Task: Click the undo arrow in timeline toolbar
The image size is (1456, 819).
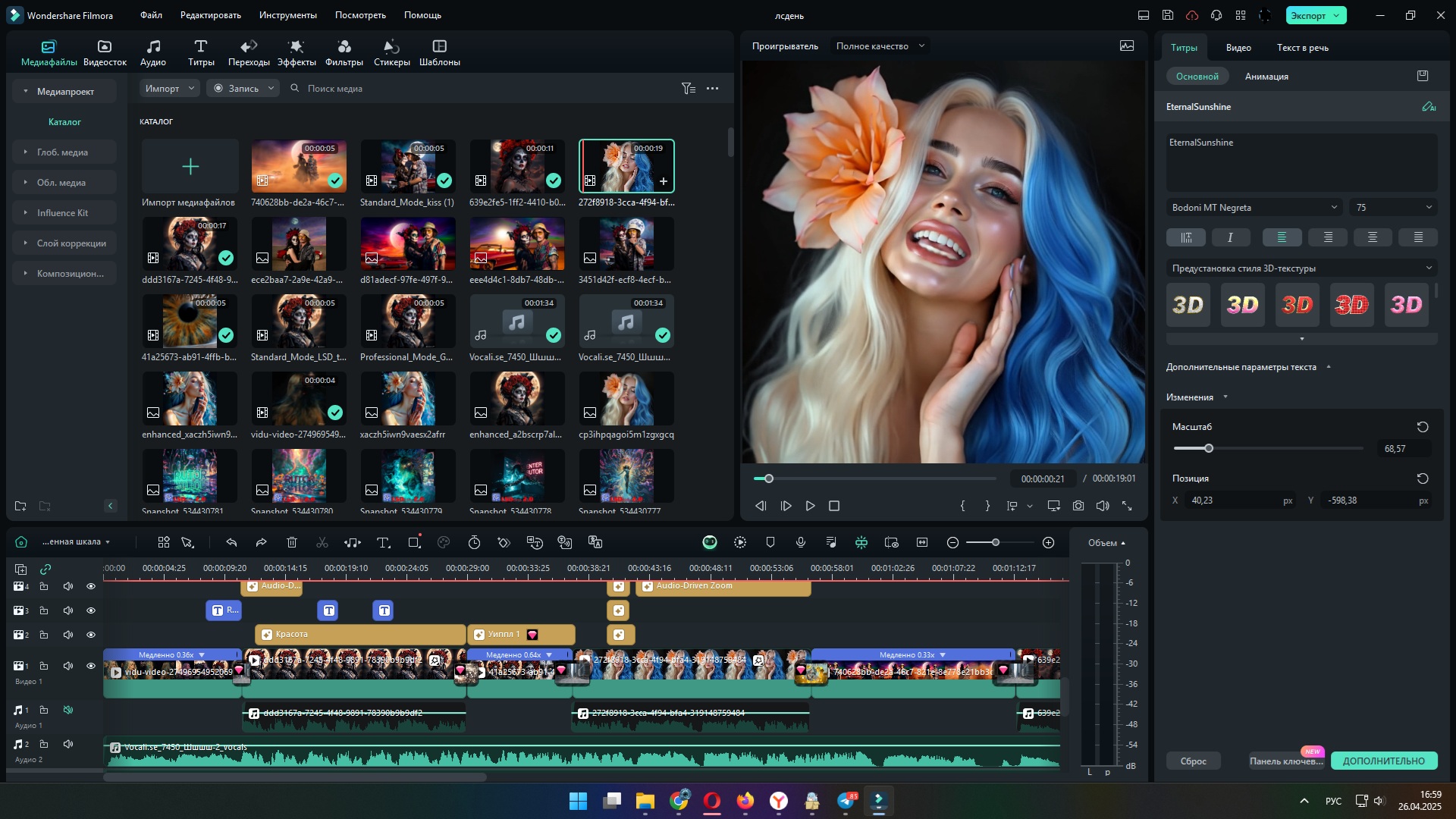Action: coord(231,542)
